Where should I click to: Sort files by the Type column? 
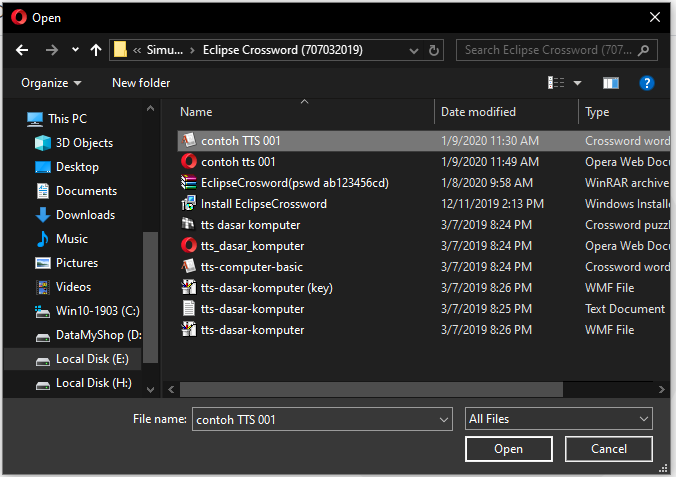point(597,112)
